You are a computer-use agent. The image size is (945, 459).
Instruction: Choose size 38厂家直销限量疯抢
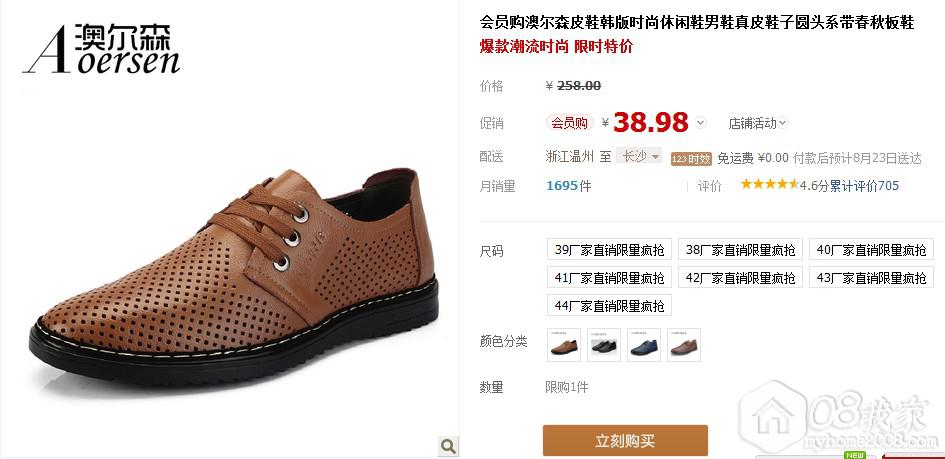pos(740,249)
